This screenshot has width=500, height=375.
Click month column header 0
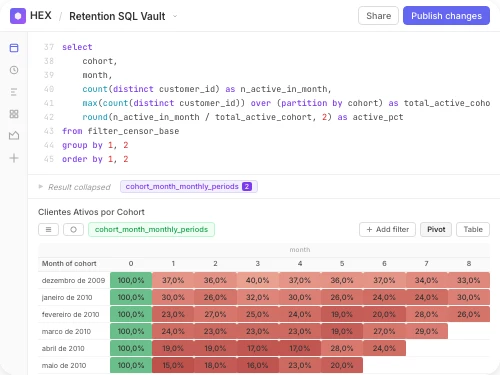tap(131, 263)
